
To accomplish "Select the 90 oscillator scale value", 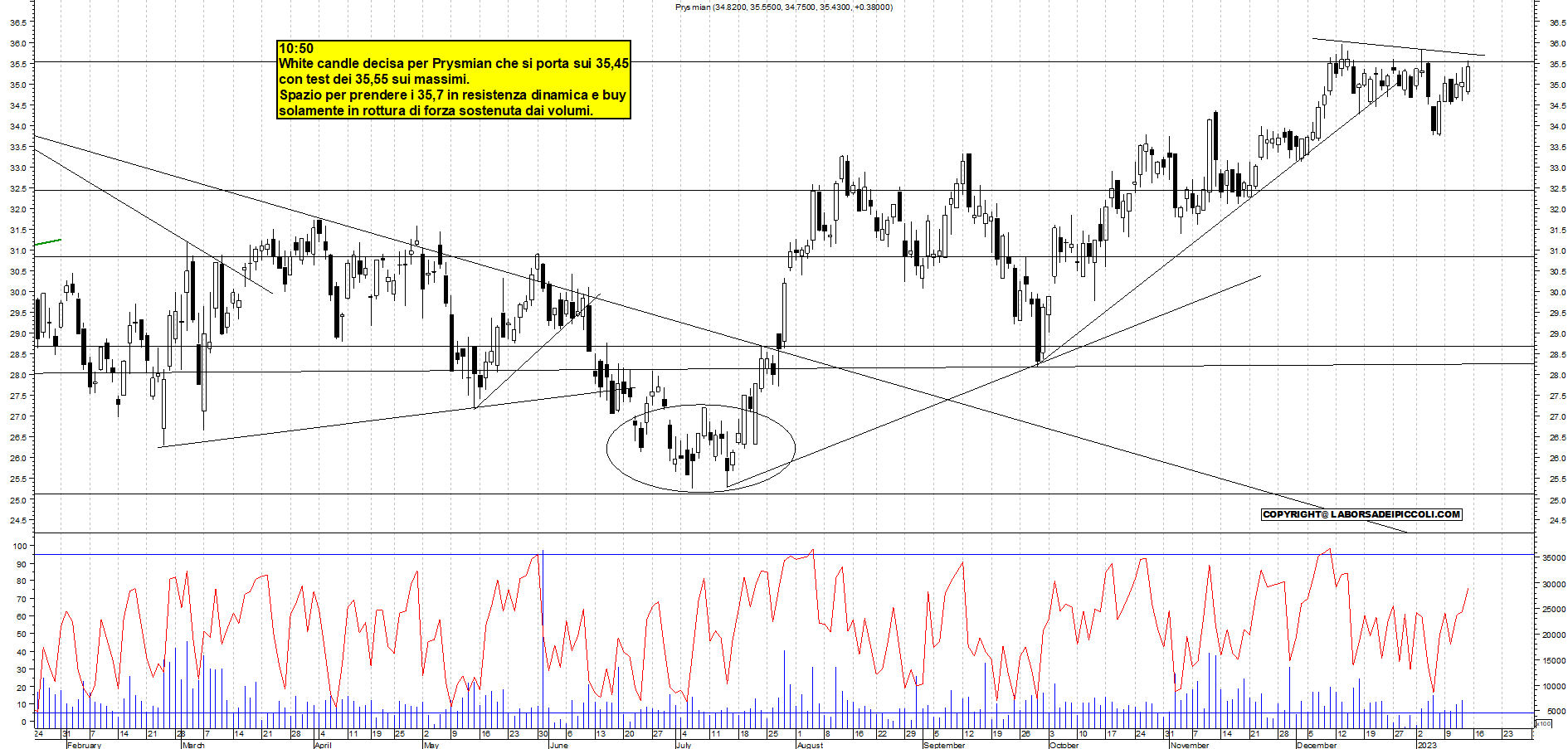I will [x=22, y=564].
